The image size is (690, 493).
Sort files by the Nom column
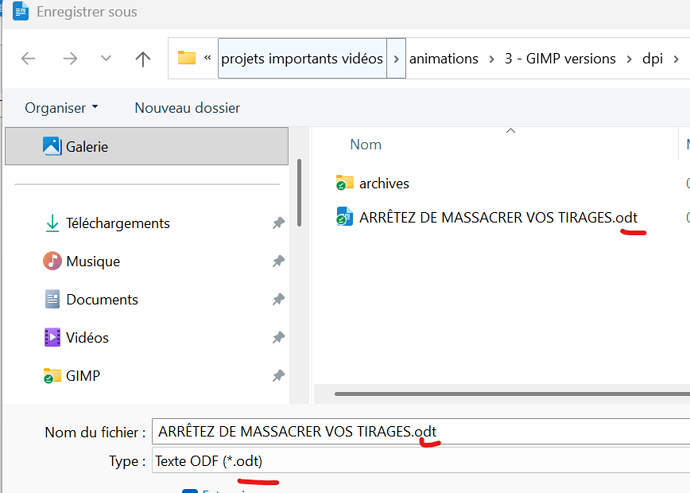(x=366, y=144)
